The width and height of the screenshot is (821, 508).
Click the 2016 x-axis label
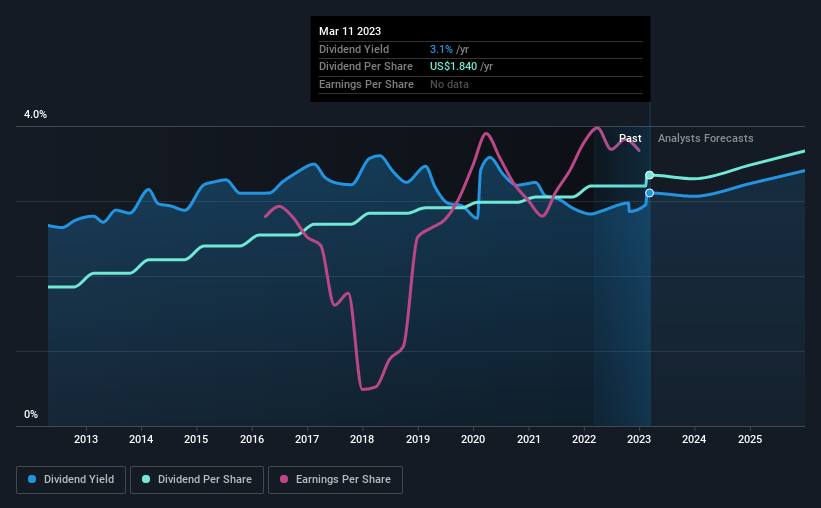point(252,439)
